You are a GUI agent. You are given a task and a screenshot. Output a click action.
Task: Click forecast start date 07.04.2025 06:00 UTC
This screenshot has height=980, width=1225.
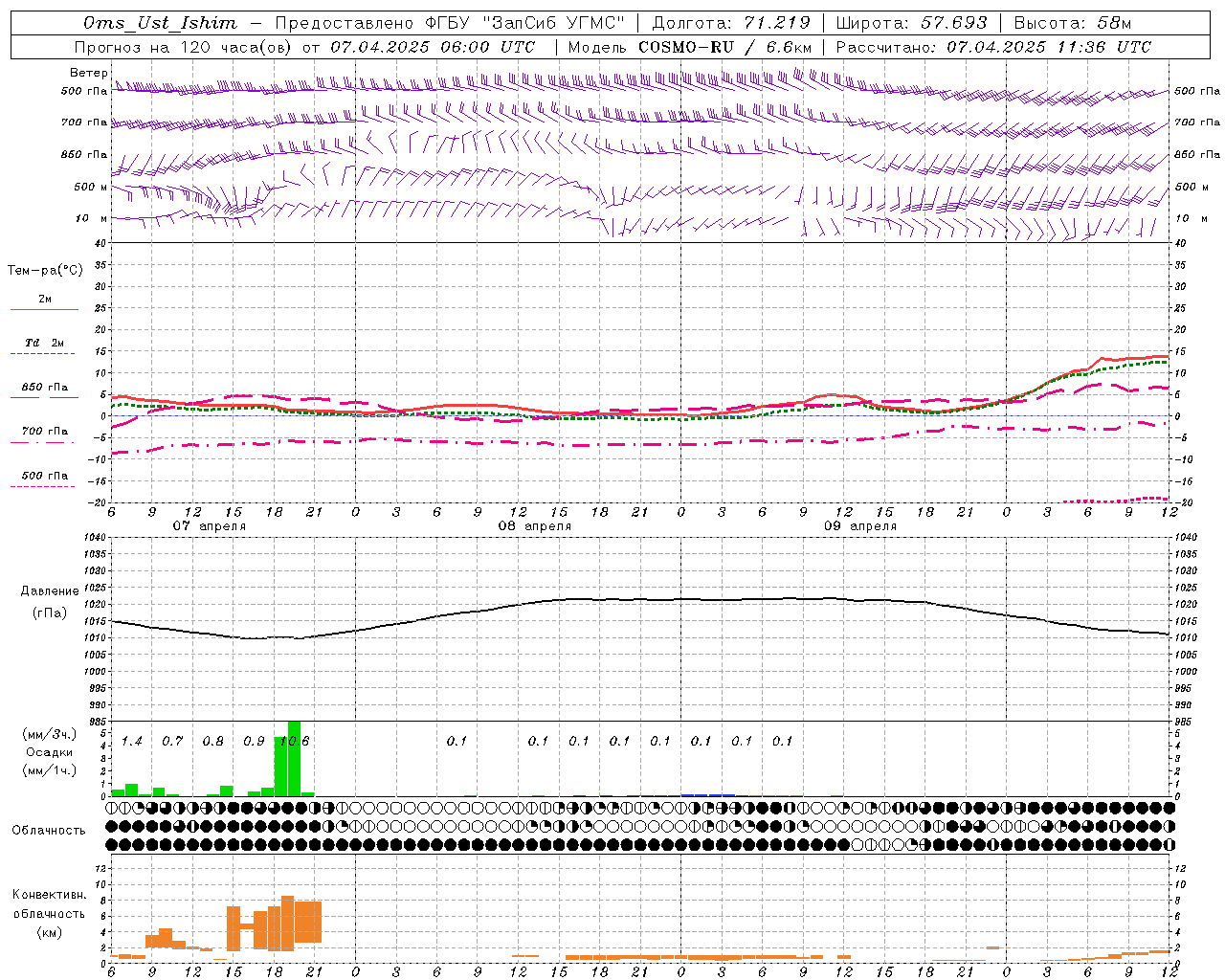(x=433, y=47)
